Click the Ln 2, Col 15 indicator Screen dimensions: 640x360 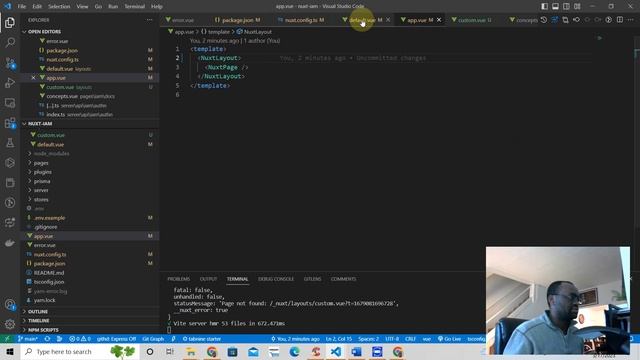coord(339,339)
